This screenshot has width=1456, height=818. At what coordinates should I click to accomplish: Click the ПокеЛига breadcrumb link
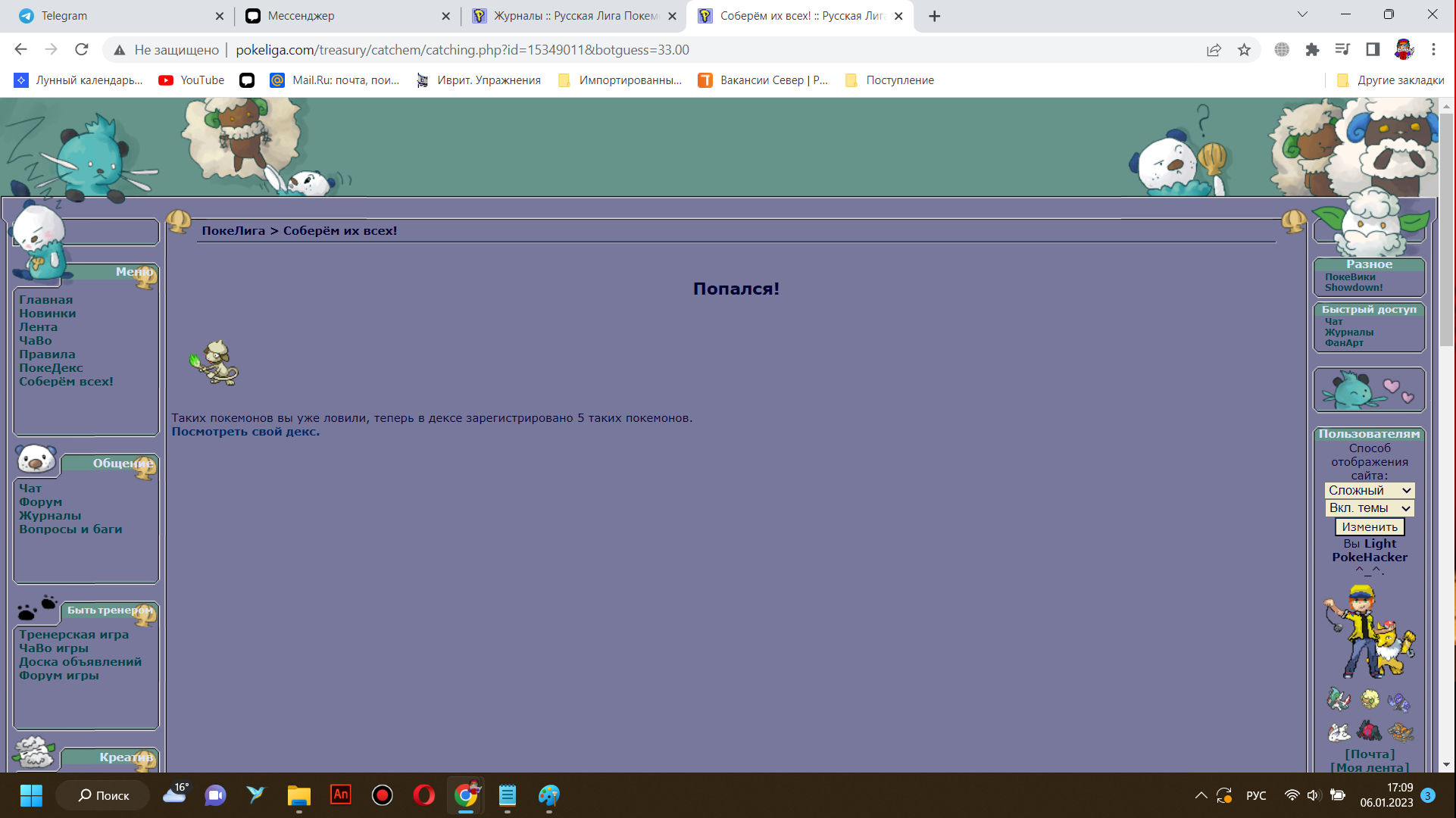click(x=233, y=231)
